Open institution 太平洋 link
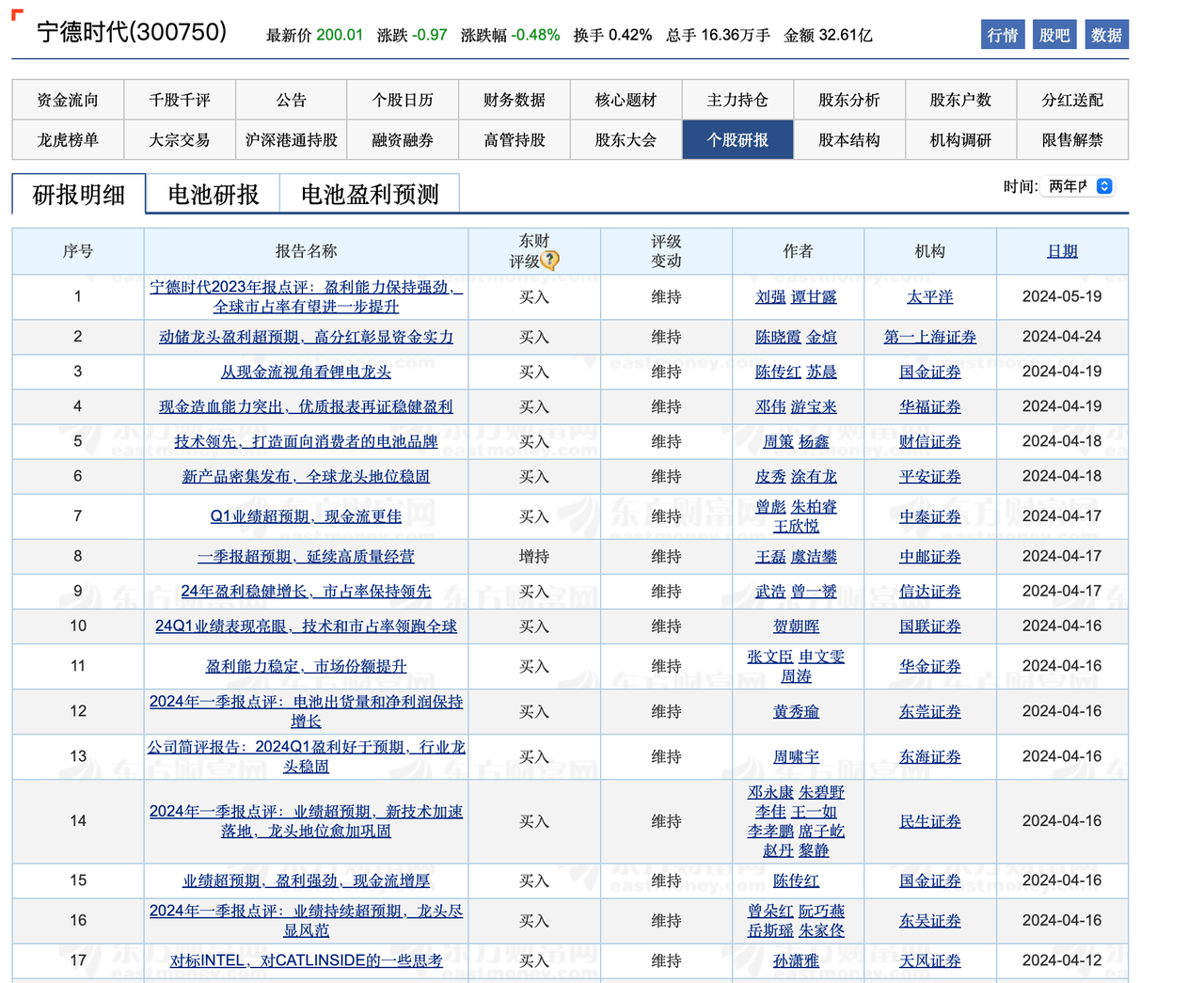The image size is (1204, 983). (x=930, y=296)
